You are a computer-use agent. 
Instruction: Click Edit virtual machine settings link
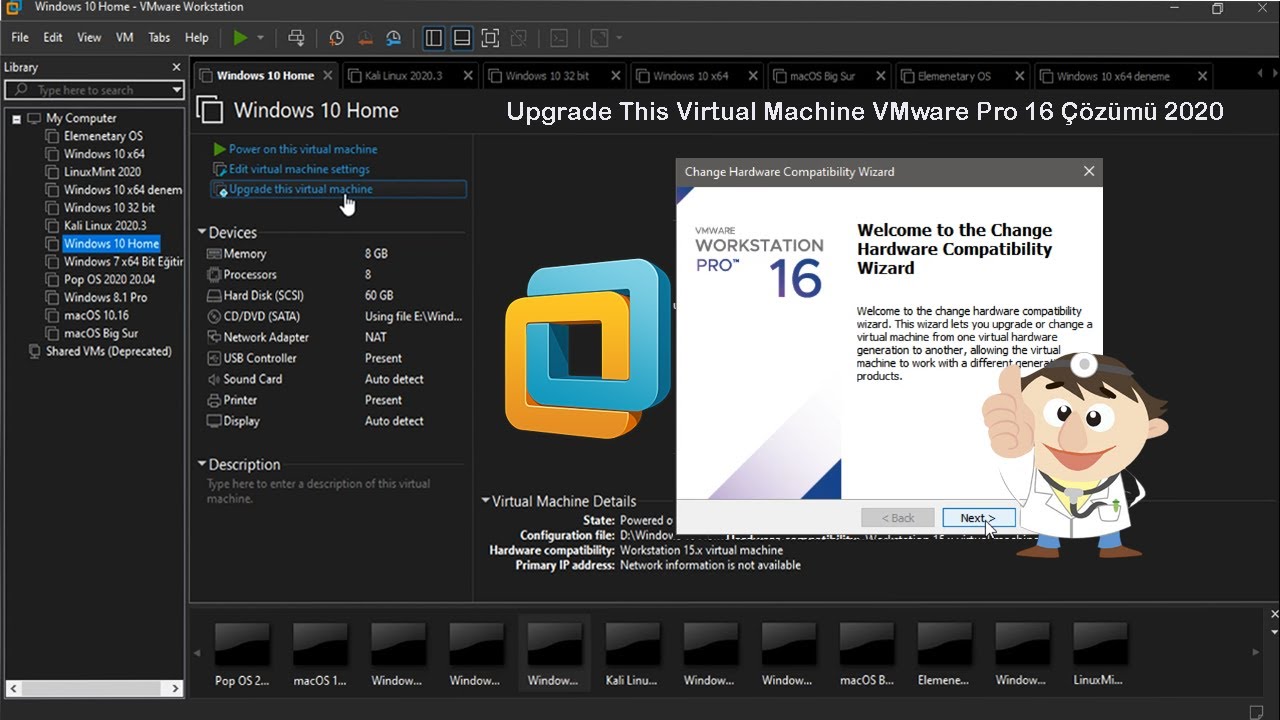(x=299, y=169)
